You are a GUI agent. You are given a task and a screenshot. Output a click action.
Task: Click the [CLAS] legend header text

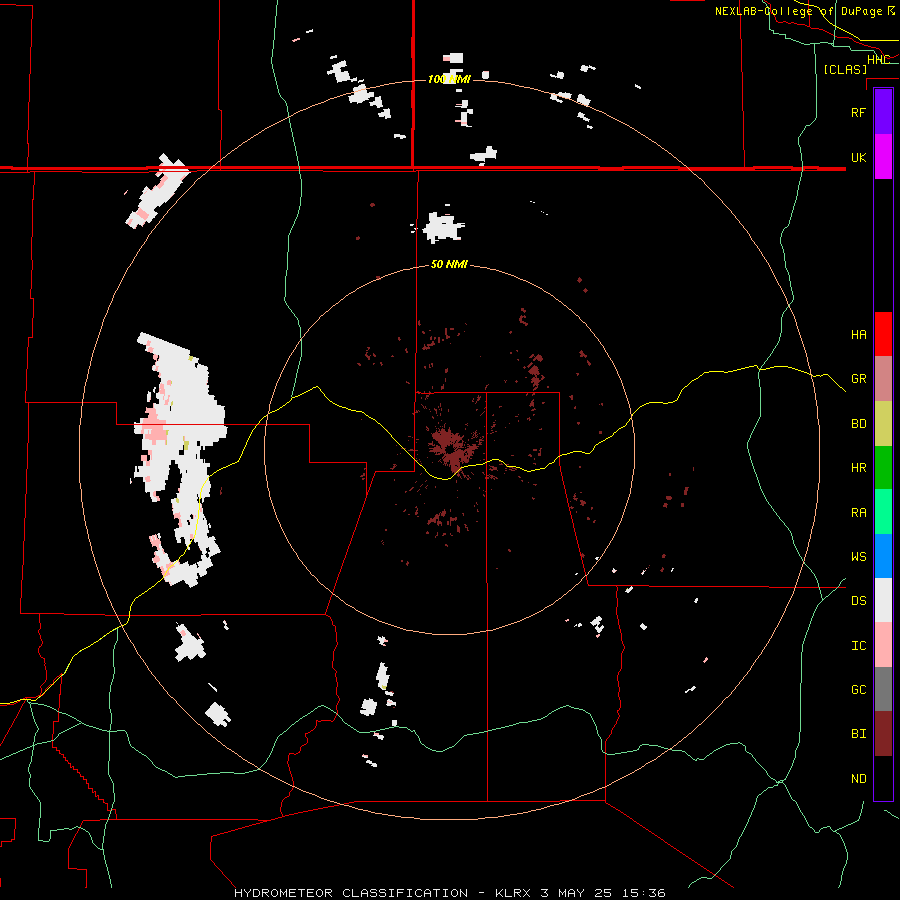(845, 69)
